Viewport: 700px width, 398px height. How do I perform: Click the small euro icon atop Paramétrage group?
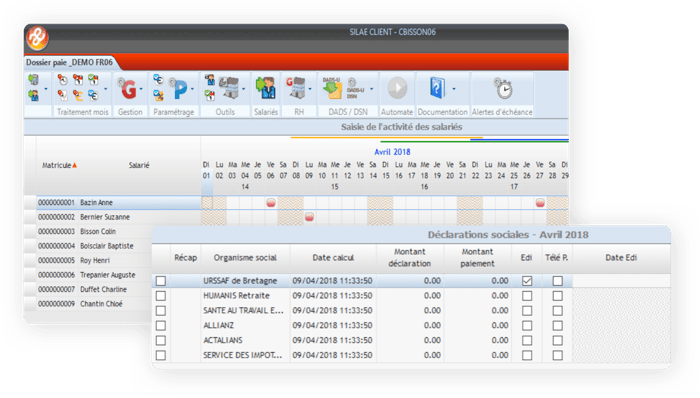pyautogui.click(x=158, y=79)
